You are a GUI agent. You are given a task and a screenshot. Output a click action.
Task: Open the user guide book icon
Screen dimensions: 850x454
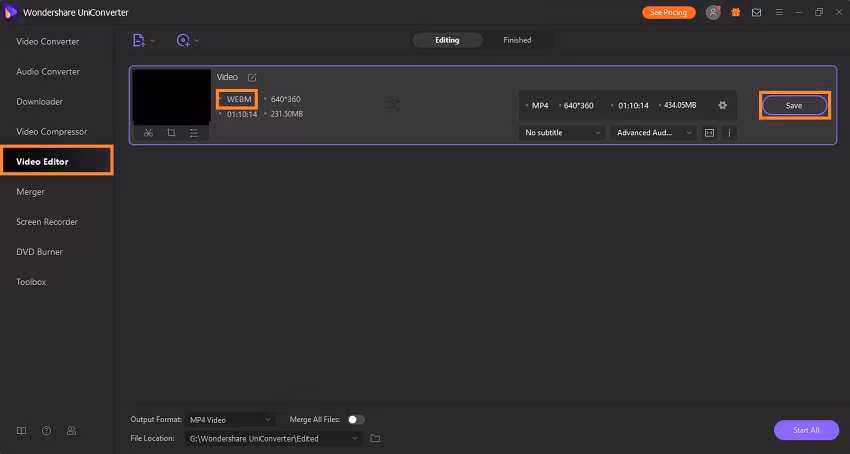[21, 431]
